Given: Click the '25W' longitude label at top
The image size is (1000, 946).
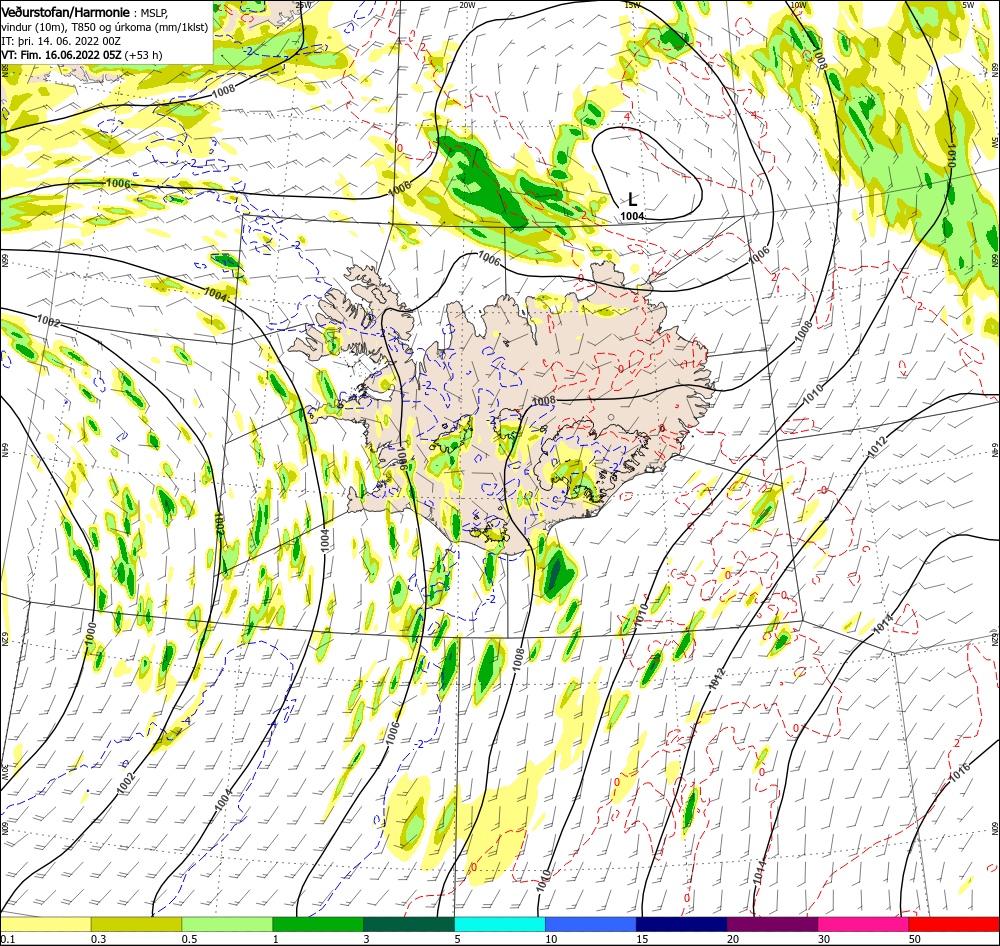Looking at the screenshot, I should point(304,4).
